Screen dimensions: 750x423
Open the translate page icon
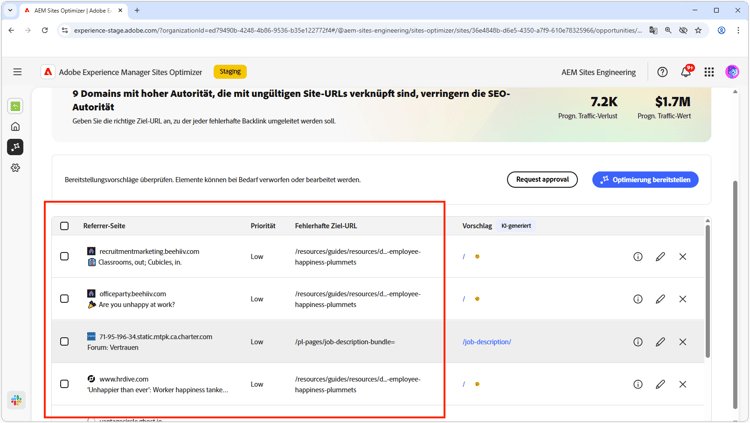pyautogui.click(x=653, y=30)
